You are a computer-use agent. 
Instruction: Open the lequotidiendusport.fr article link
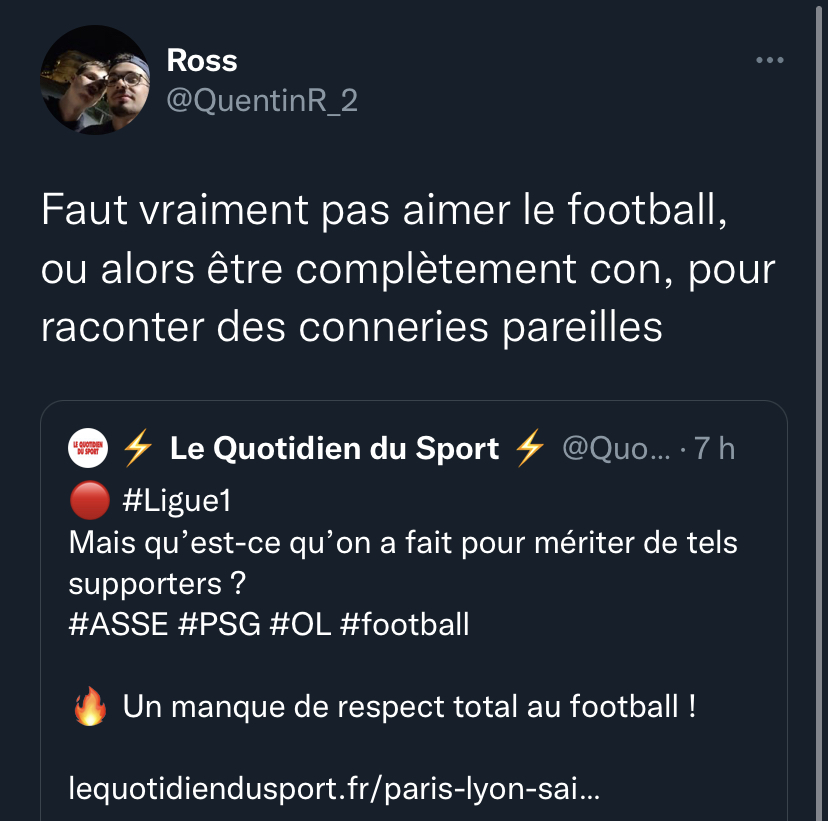coord(334,789)
